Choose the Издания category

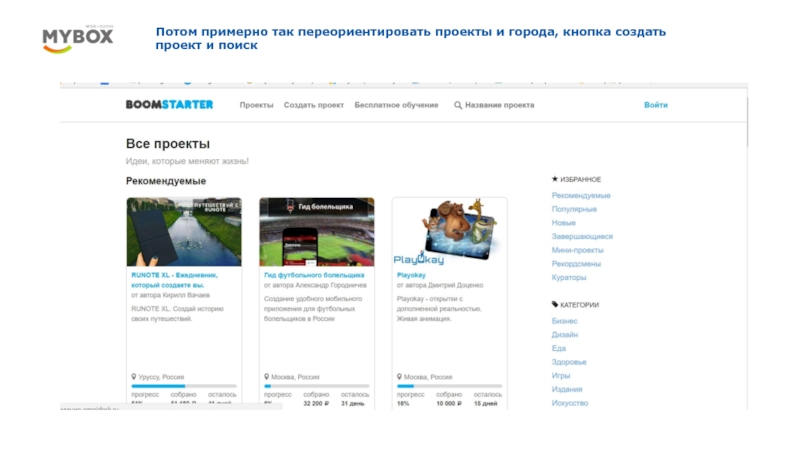(567, 389)
